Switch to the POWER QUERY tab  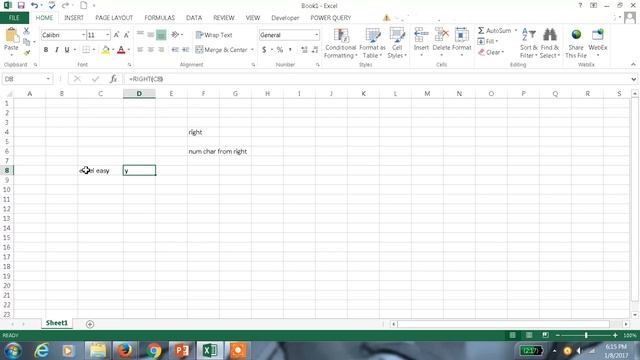[331, 18]
